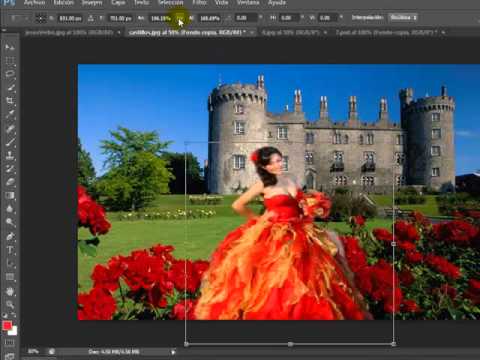The height and width of the screenshot is (360, 480).
Task: Select the History Brush tool
Action: tap(10, 169)
